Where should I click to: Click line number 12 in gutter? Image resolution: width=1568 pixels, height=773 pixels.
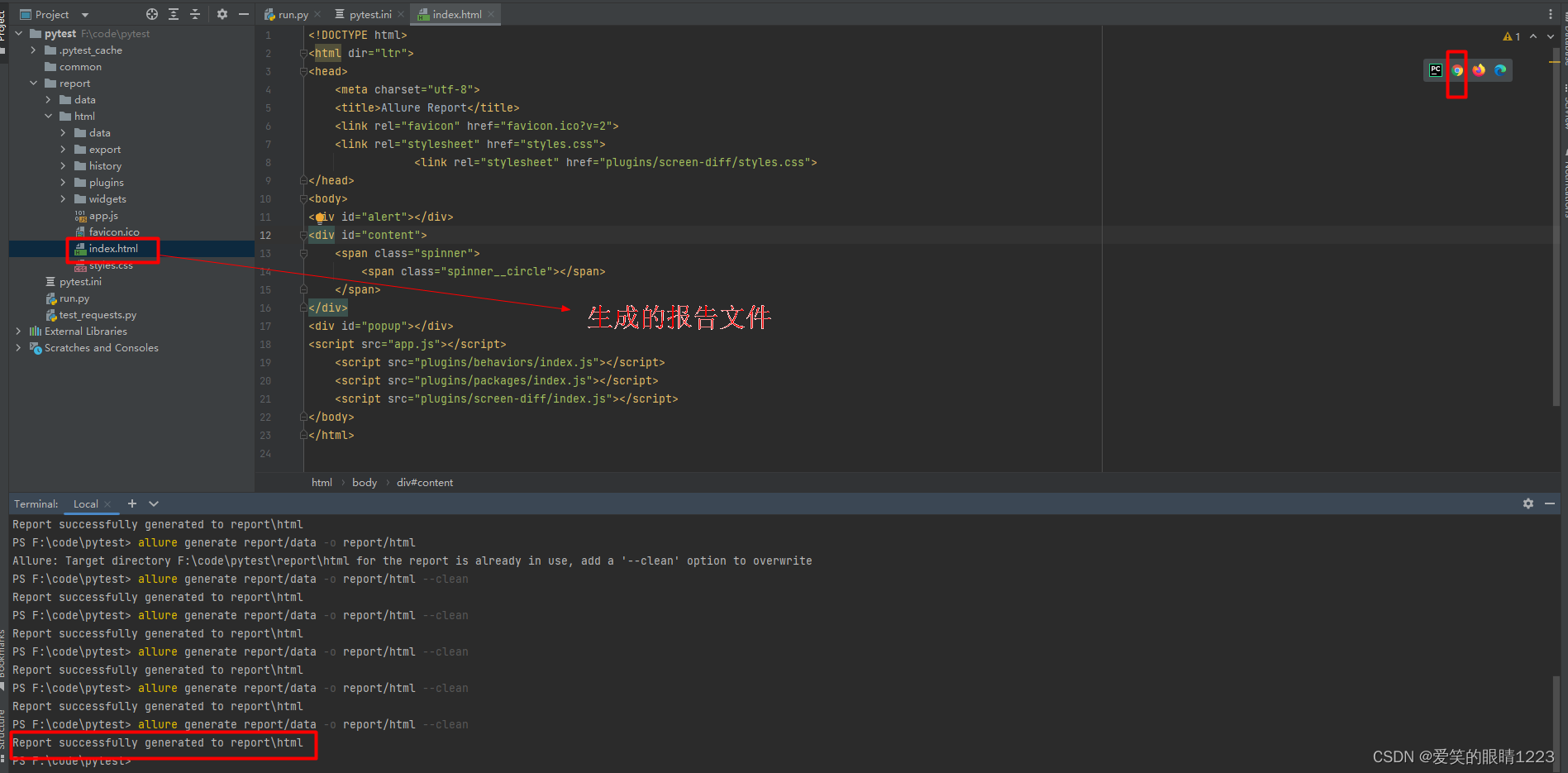tap(265, 236)
